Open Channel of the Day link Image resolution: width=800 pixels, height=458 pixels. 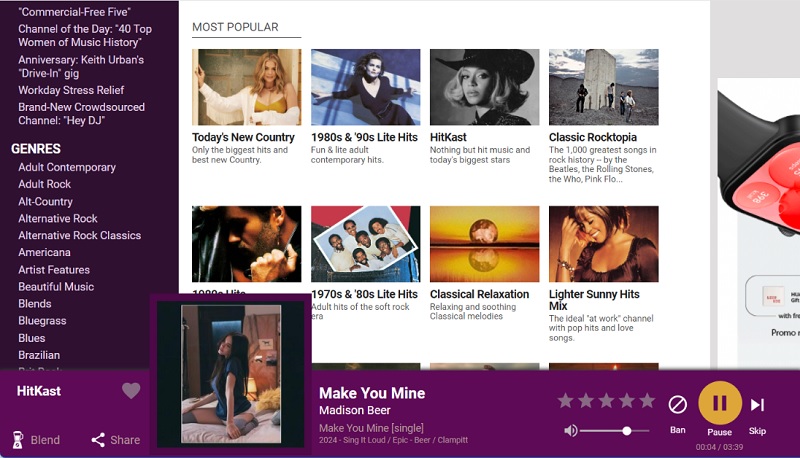85,36
